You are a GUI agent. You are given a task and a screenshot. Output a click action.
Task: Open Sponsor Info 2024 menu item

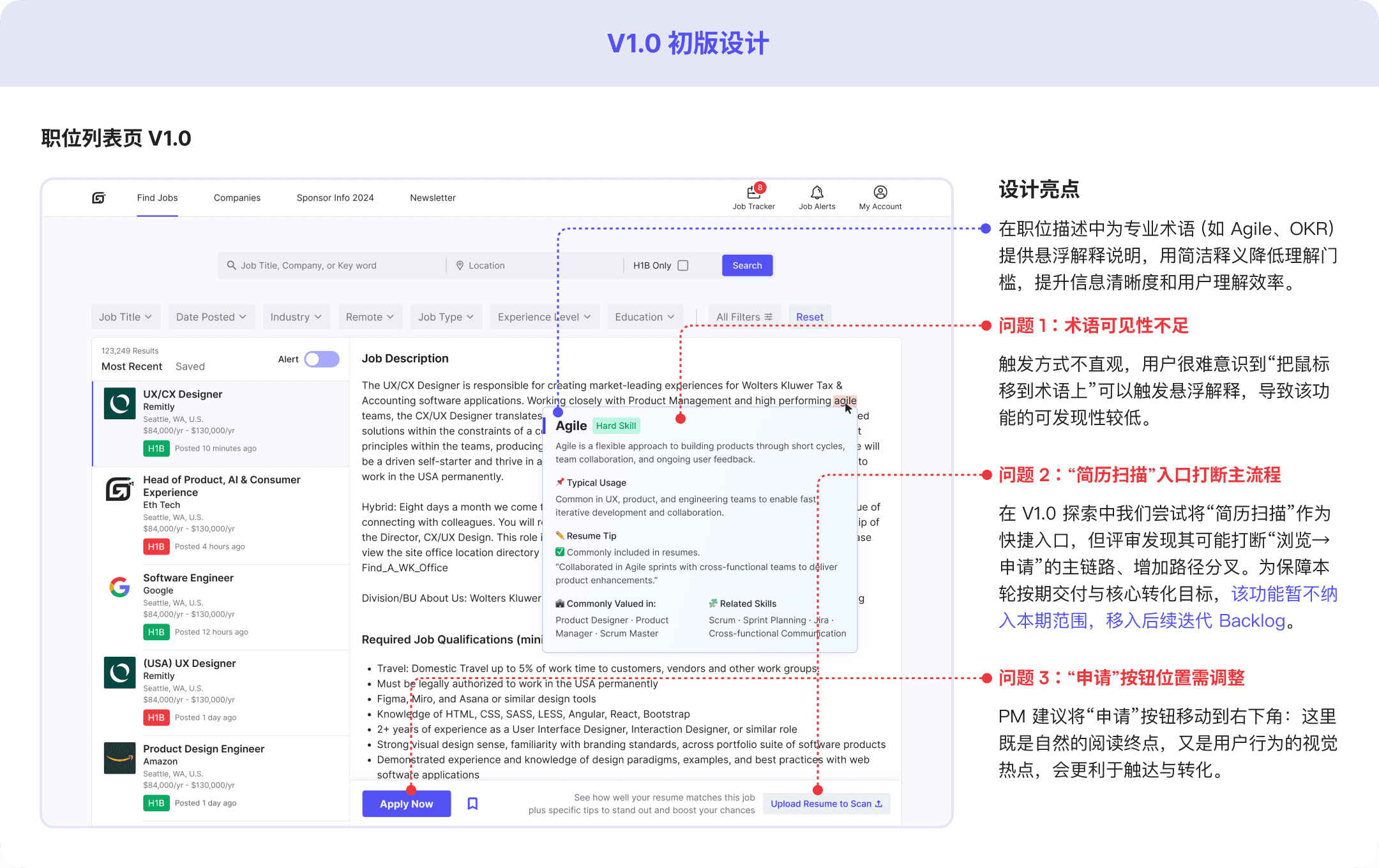(x=335, y=198)
